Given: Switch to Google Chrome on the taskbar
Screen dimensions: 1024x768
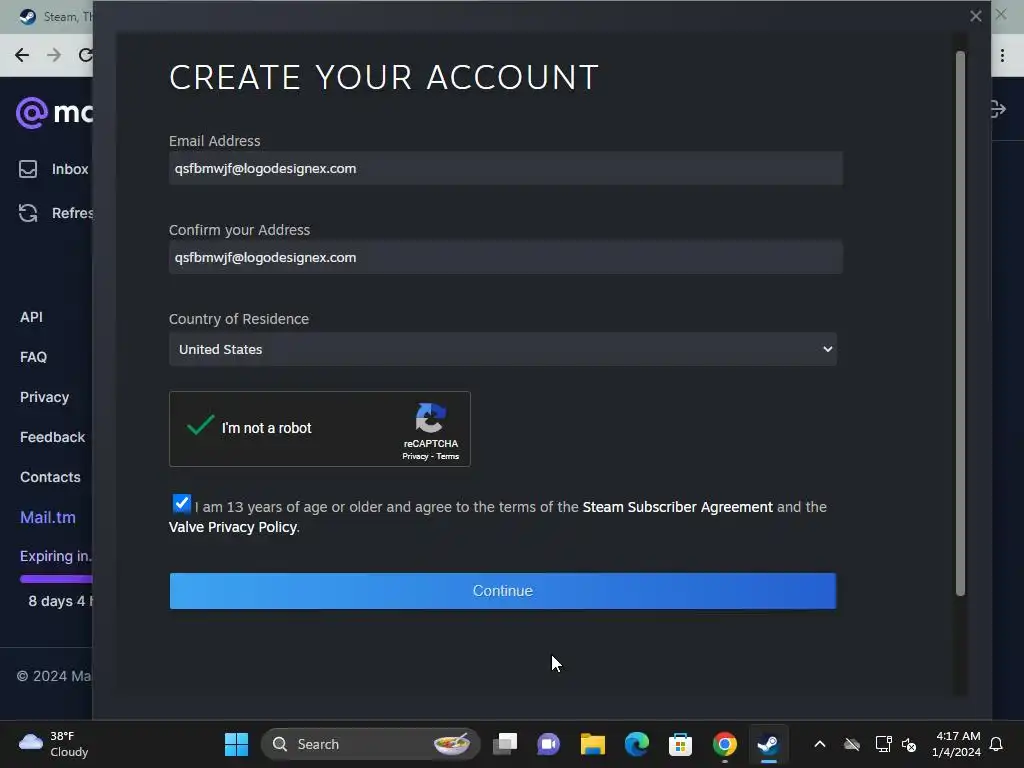Looking at the screenshot, I should [x=724, y=744].
